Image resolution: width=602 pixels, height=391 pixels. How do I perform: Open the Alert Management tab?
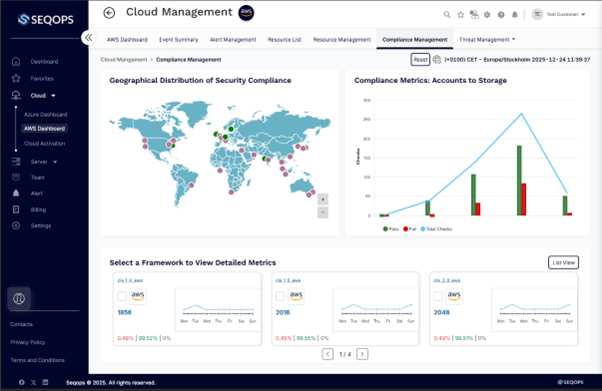tap(233, 40)
